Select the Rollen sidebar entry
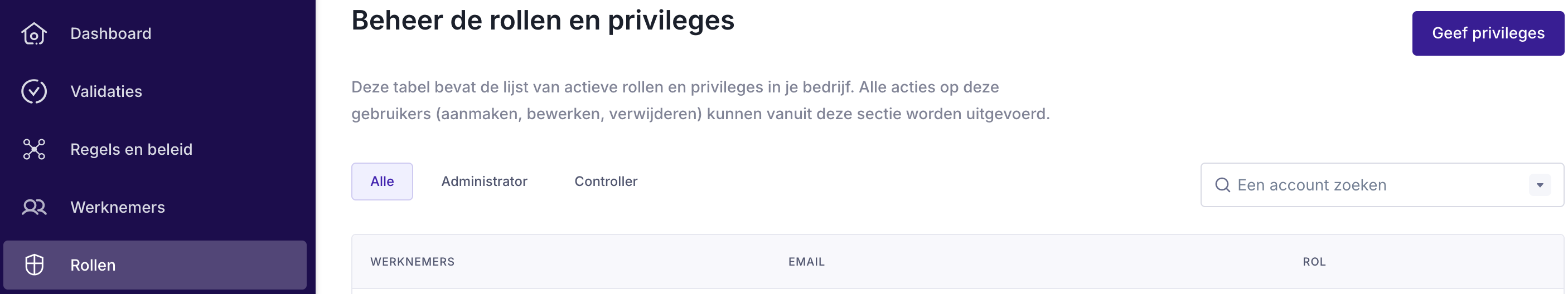This screenshot has width=1568, height=294. click(93, 266)
